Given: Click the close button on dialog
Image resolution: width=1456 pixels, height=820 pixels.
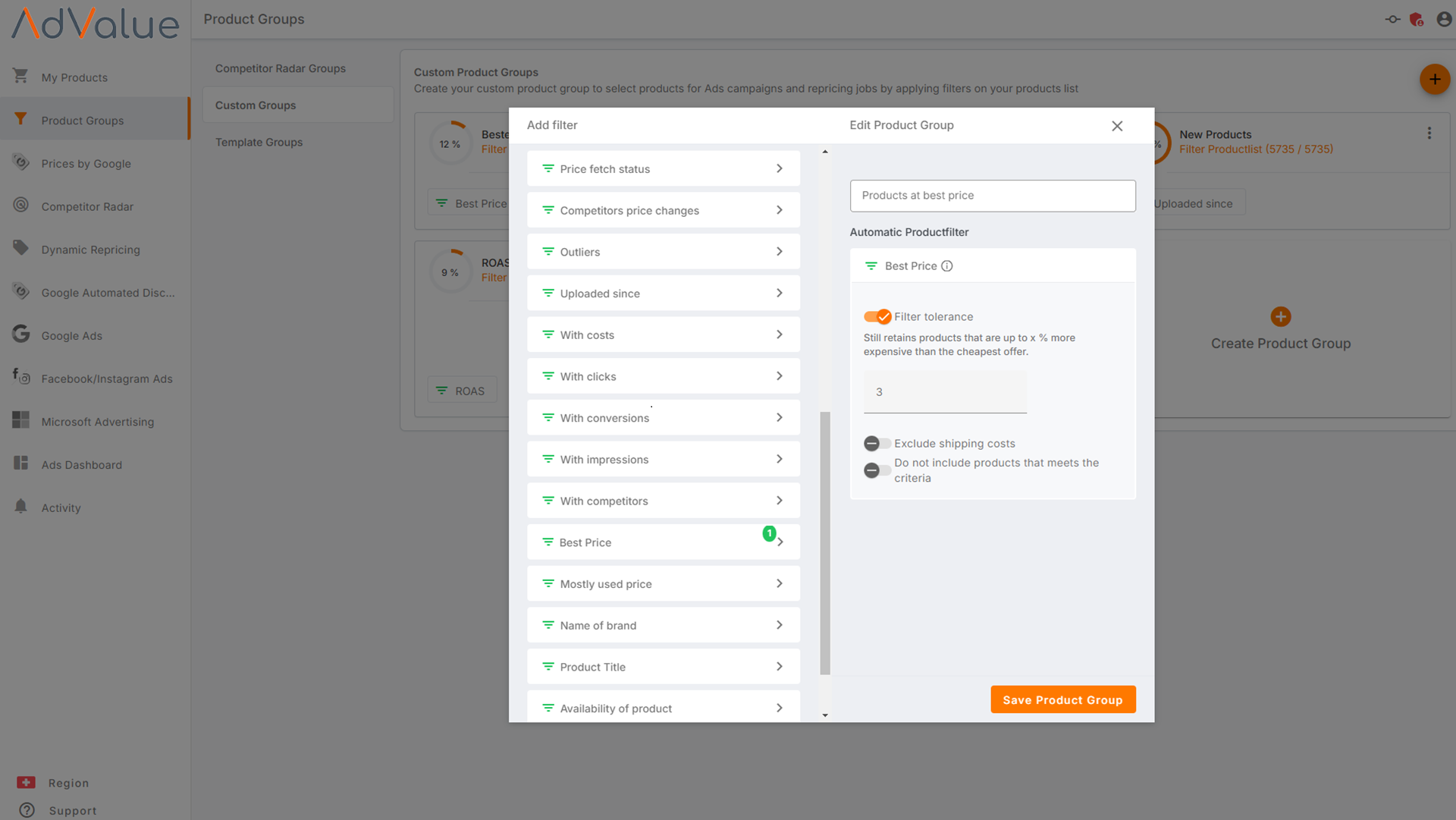Looking at the screenshot, I should (x=1117, y=126).
